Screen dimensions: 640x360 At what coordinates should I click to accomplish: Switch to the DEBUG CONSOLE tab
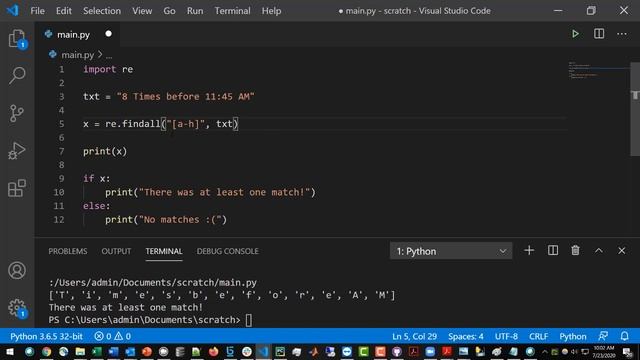tap(227, 251)
